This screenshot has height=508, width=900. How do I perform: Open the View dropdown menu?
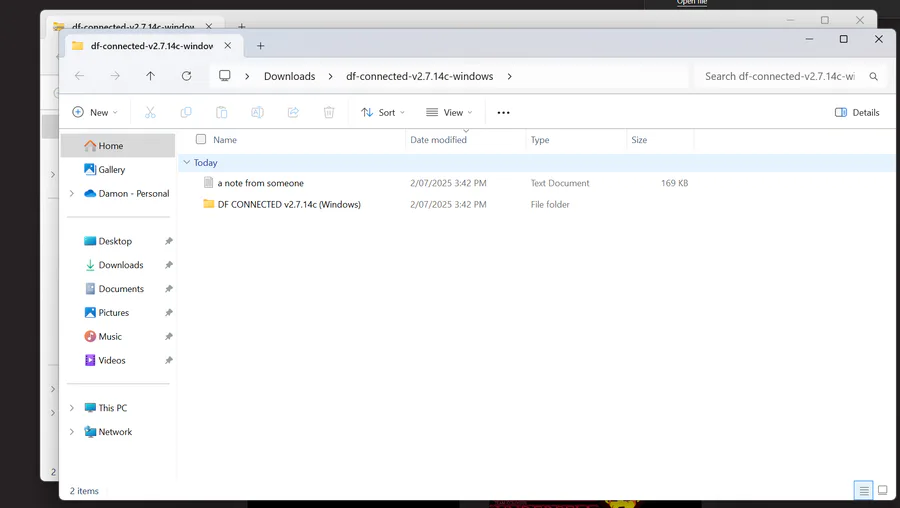click(x=449, y=113)
